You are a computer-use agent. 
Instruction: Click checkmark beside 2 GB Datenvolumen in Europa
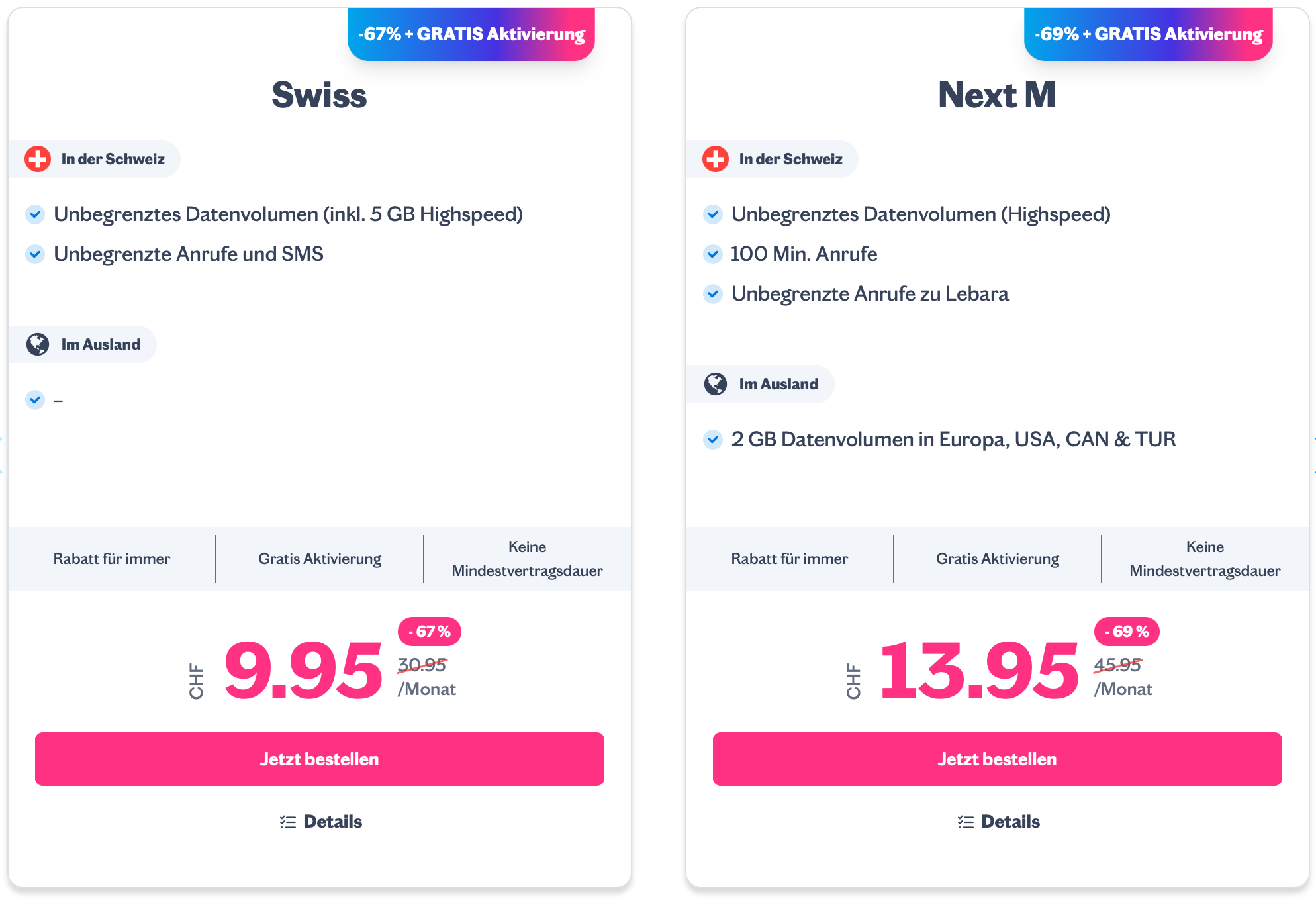tap(713, 440)
